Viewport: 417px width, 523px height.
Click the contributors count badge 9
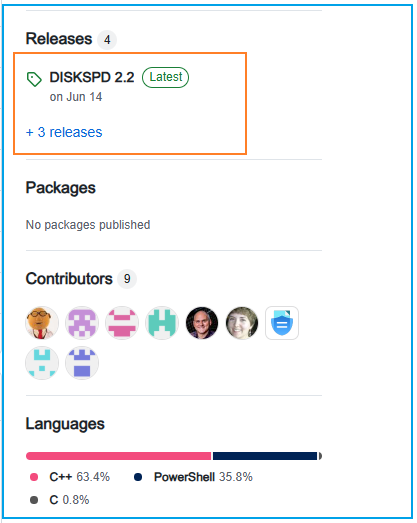(x=127, y=279)
